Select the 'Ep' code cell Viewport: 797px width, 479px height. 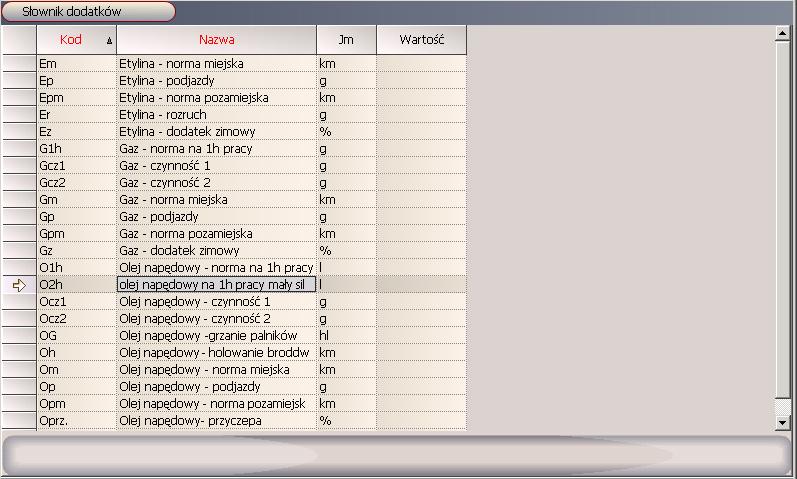point(77,80)
